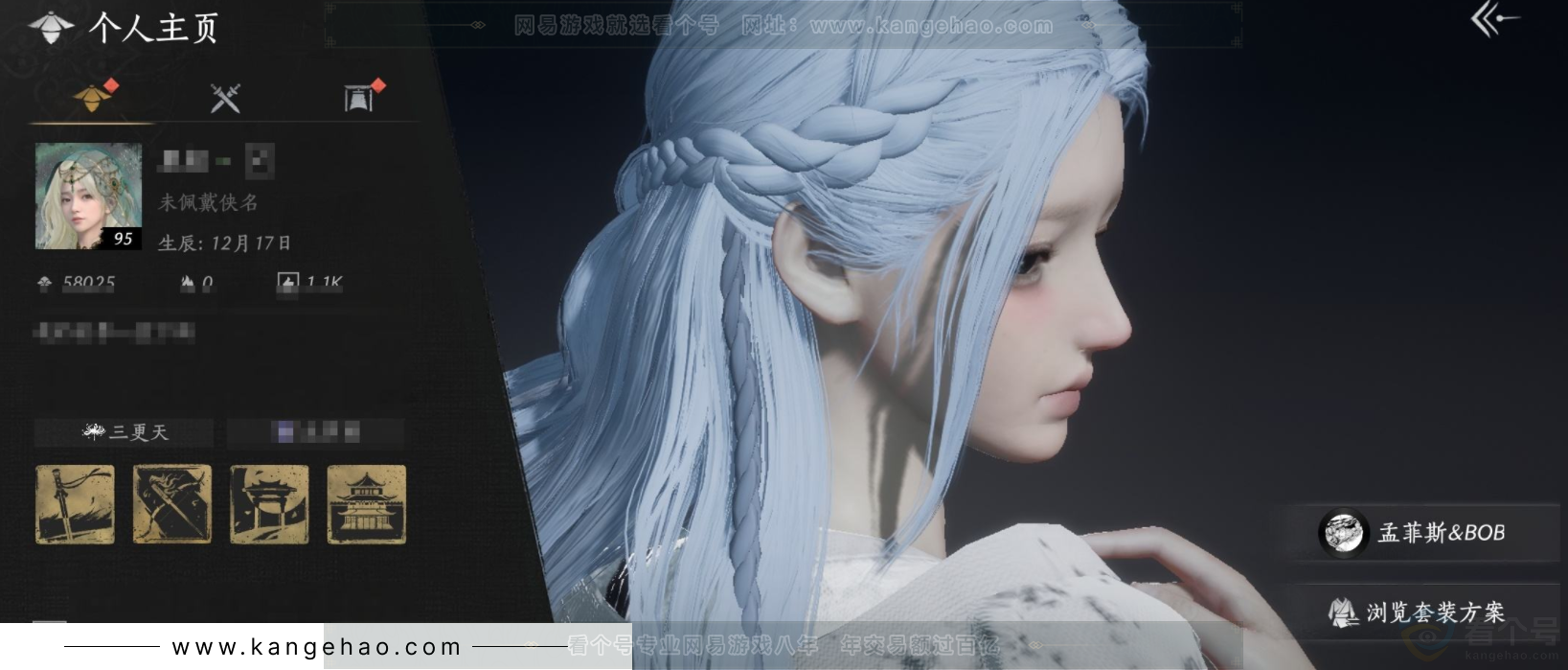The width and height of the screenshot is (1568, 670).
Task: Tap the birthday text 生辰: 12月17日
Action: coord(224,243)
